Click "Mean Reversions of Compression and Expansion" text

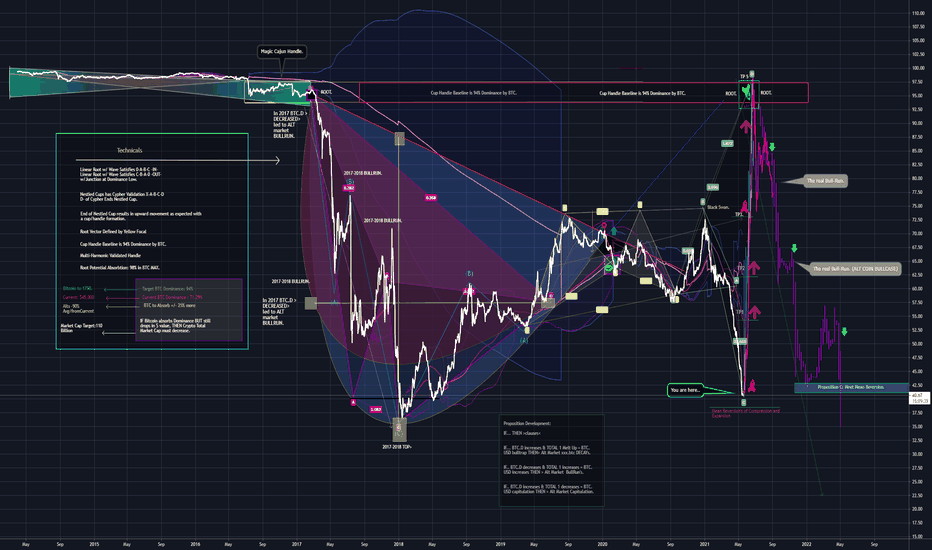click(x=745, y=413)
